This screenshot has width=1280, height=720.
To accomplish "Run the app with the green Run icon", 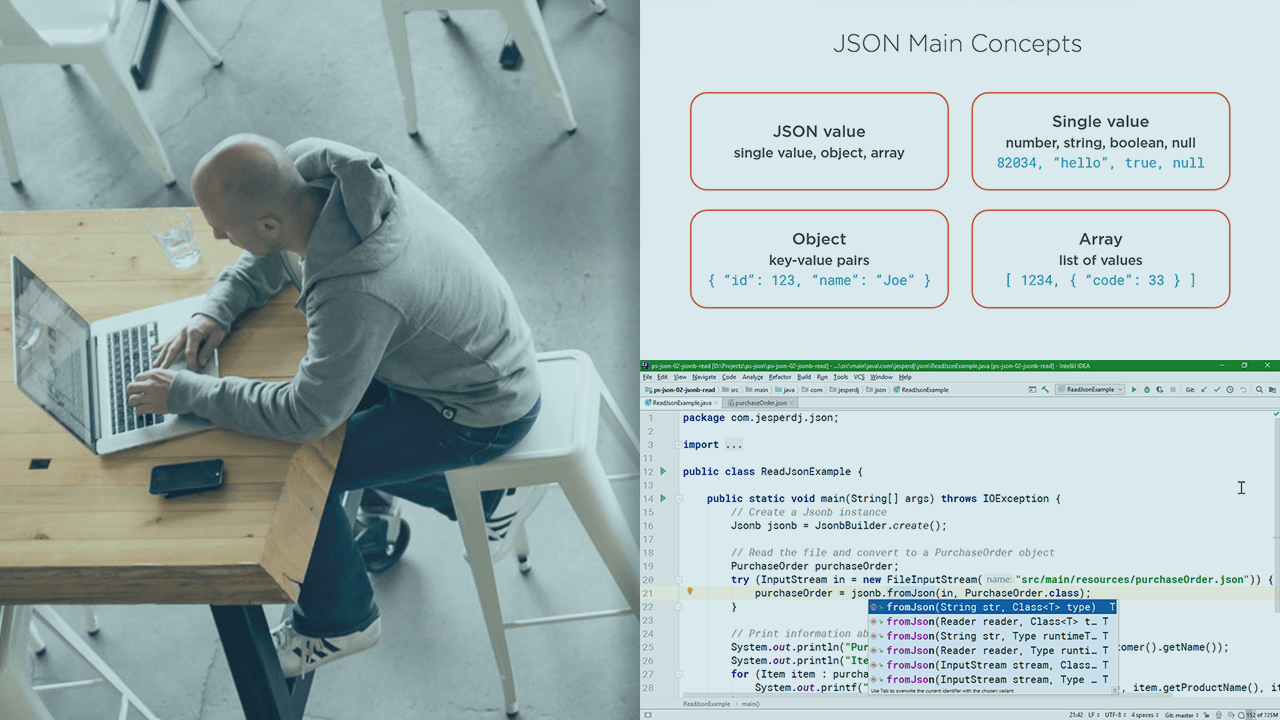I will click(x=1134, y=390).
